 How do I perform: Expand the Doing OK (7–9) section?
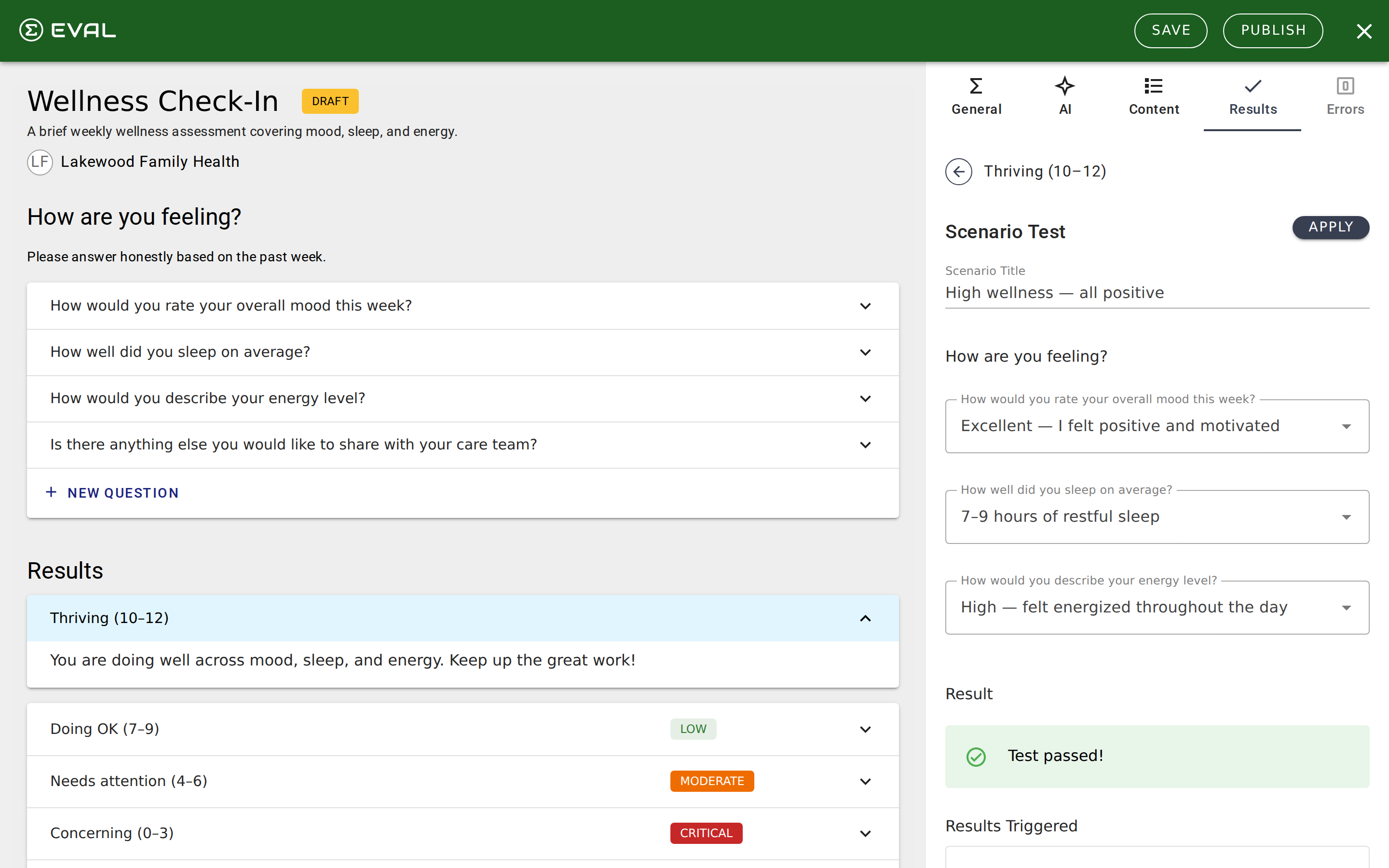coord(866,729)
